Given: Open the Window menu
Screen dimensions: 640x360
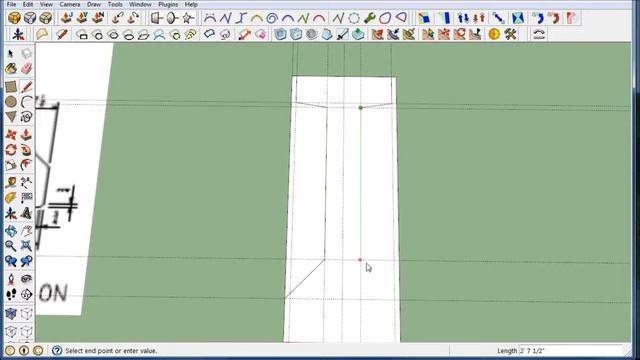Looking at the screenshot, I should [x=140, y=4].
